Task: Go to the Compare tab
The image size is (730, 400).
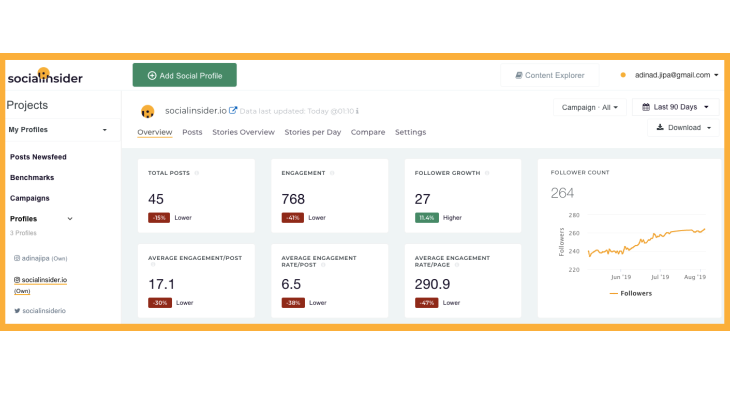Action: (368, 132)
